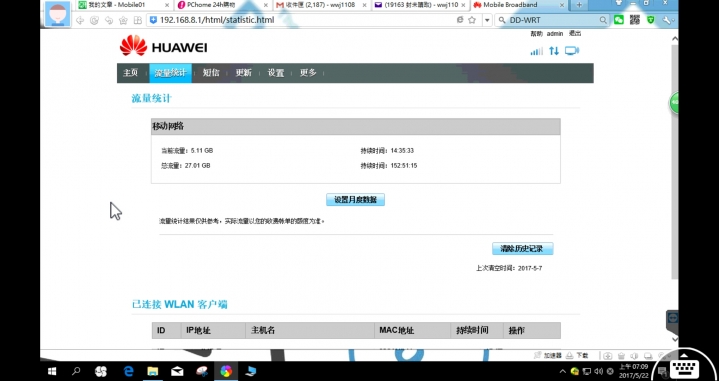
Task: Click the URL address field
Action: (303, 20)
